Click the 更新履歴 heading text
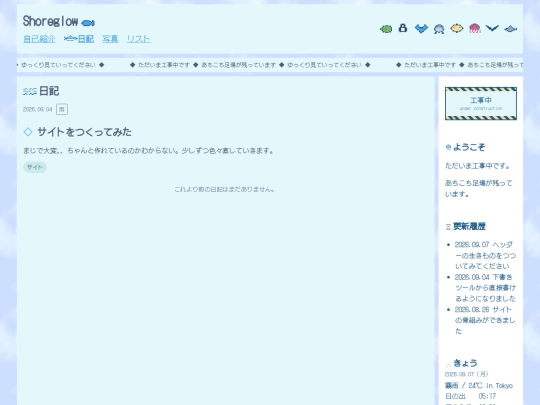 point(469,226)
